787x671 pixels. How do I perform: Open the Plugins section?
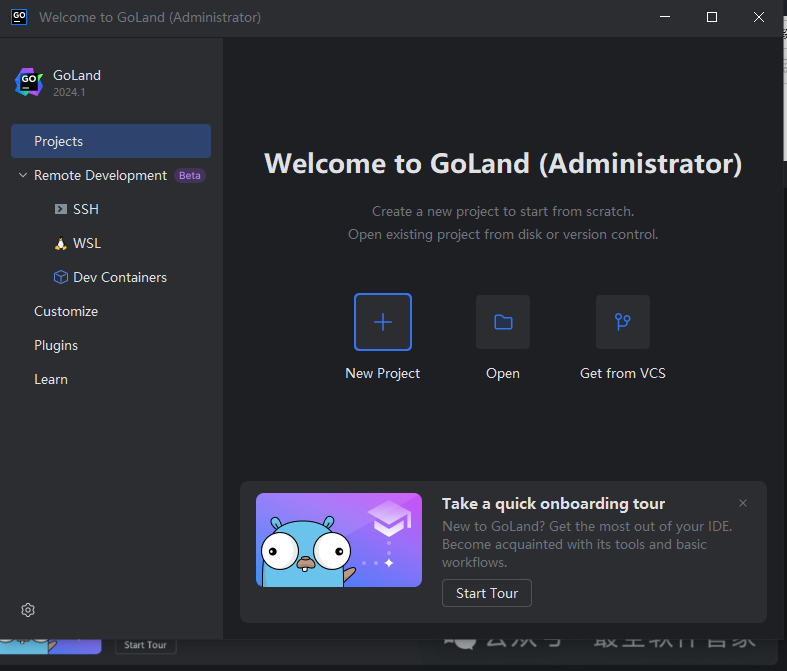[56, 345]
